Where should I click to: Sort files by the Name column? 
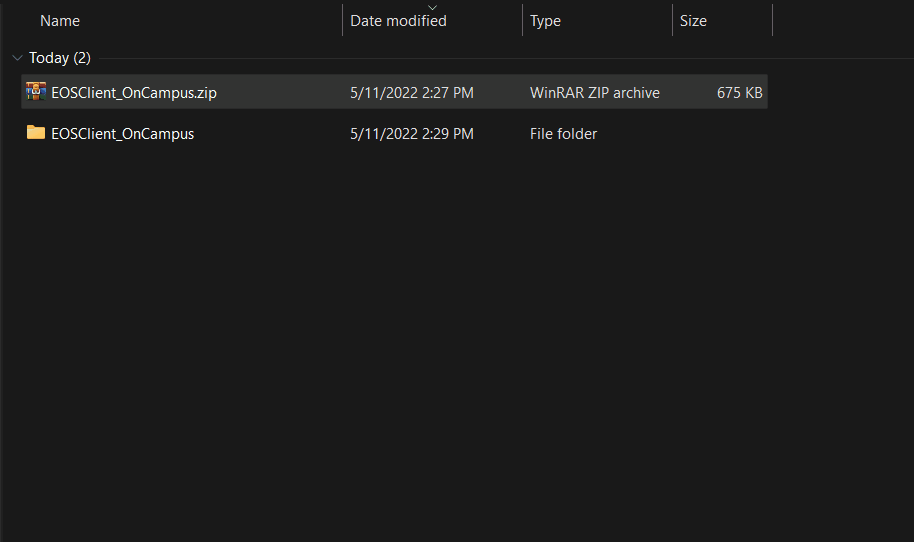60,21
